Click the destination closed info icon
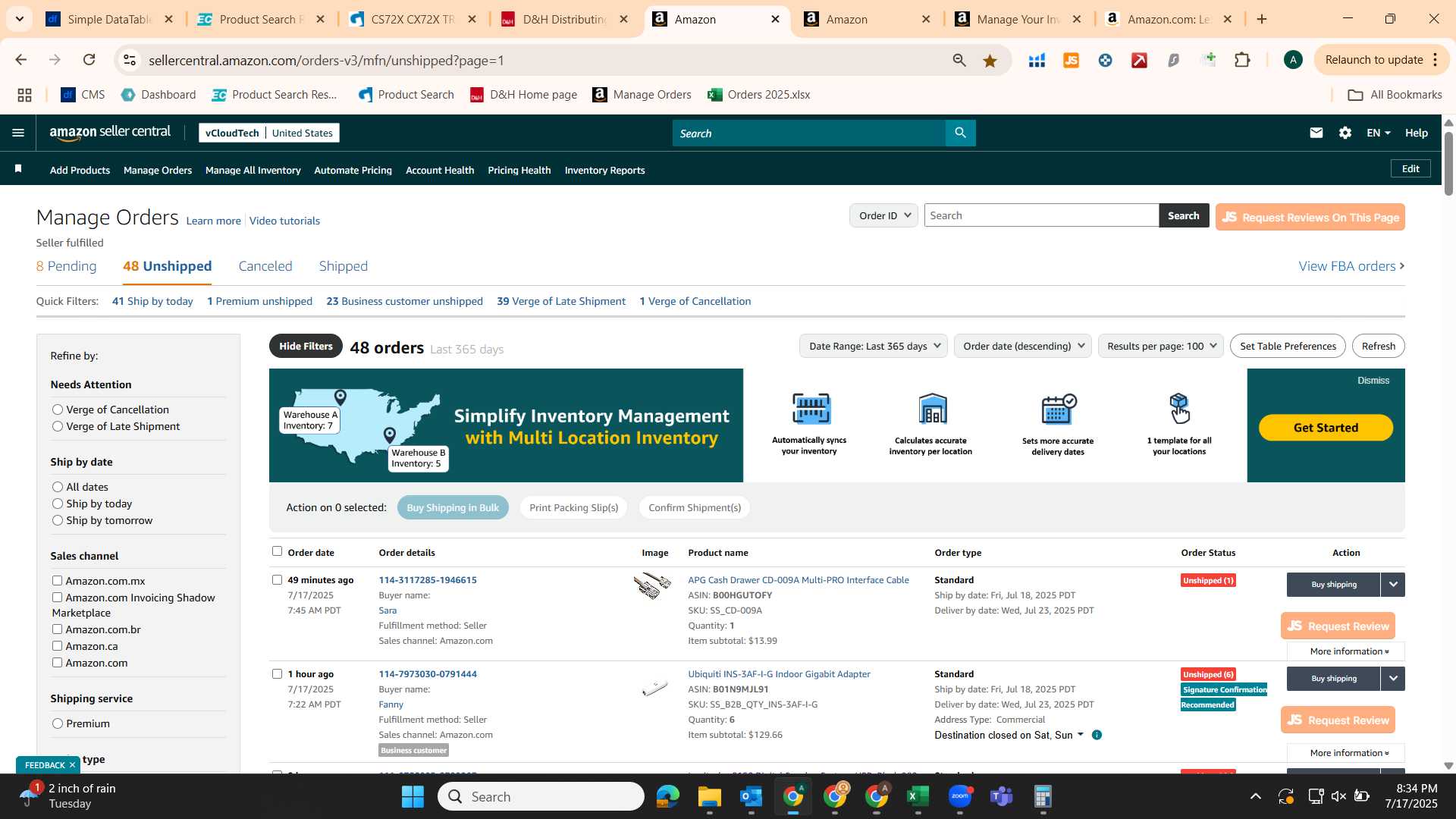This screenshot has height=819, width=1456. 1097,735
